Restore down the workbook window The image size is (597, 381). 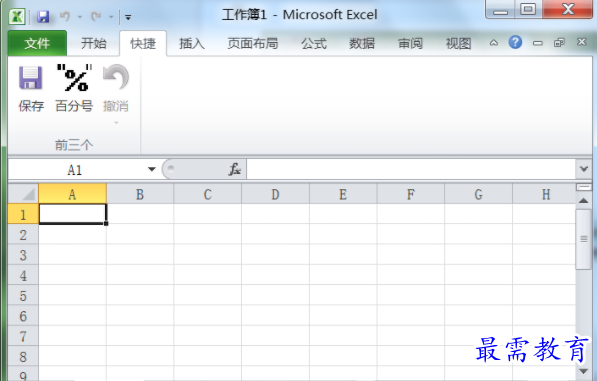[559, 42]
